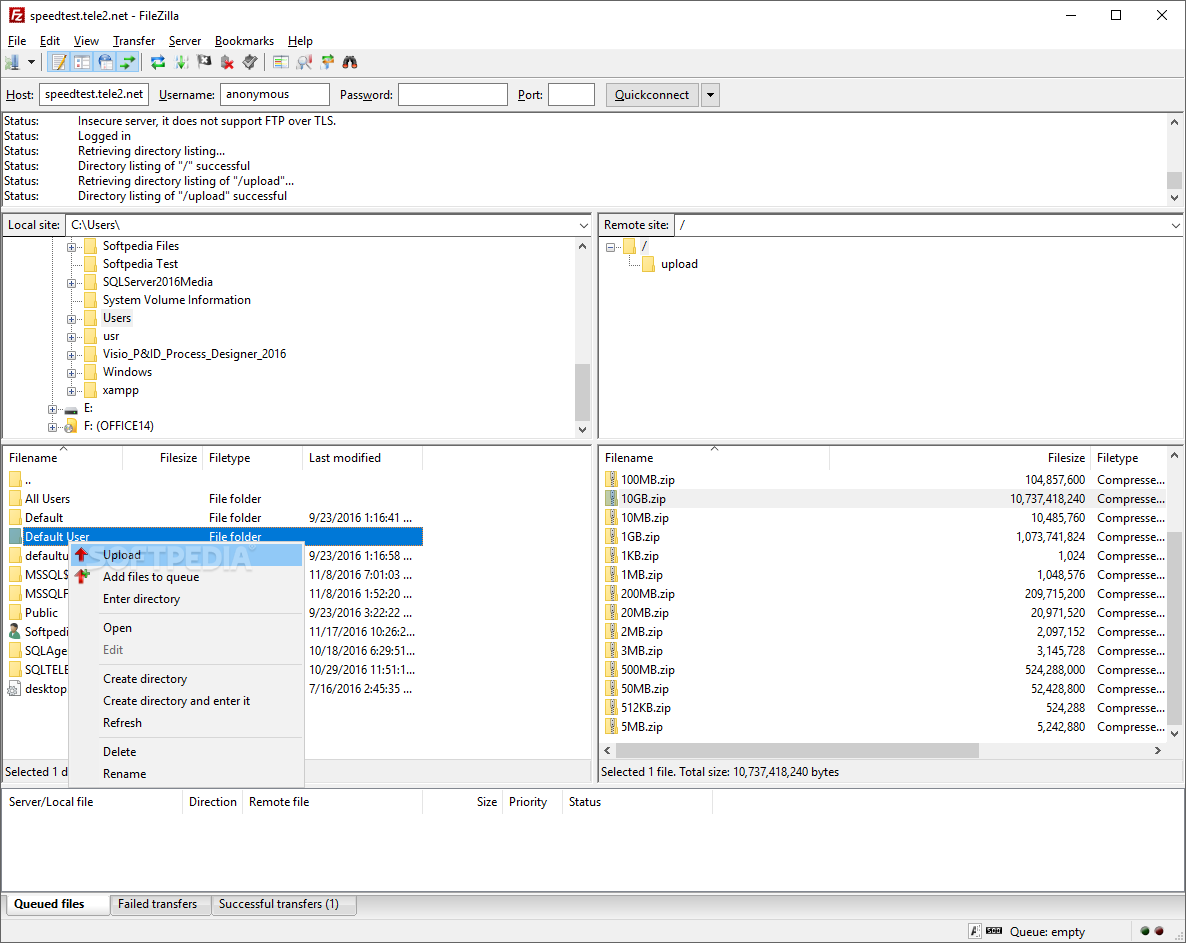Select System Volume Information in local tree
Screen dimensions: 1186x943
(x=176, y=300)
